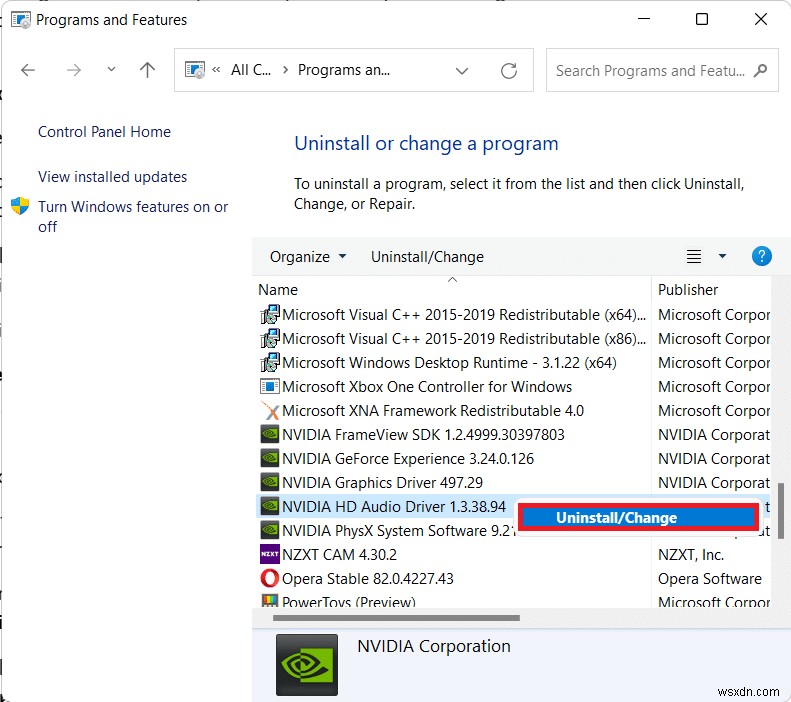
Task: Select Uninstall/Change in the context menu
Action: [x=638, y=517]
